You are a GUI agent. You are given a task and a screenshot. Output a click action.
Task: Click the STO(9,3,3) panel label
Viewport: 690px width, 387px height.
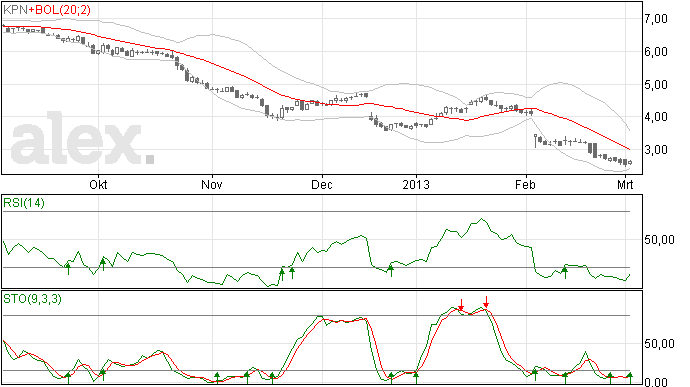tap(32, 299)
